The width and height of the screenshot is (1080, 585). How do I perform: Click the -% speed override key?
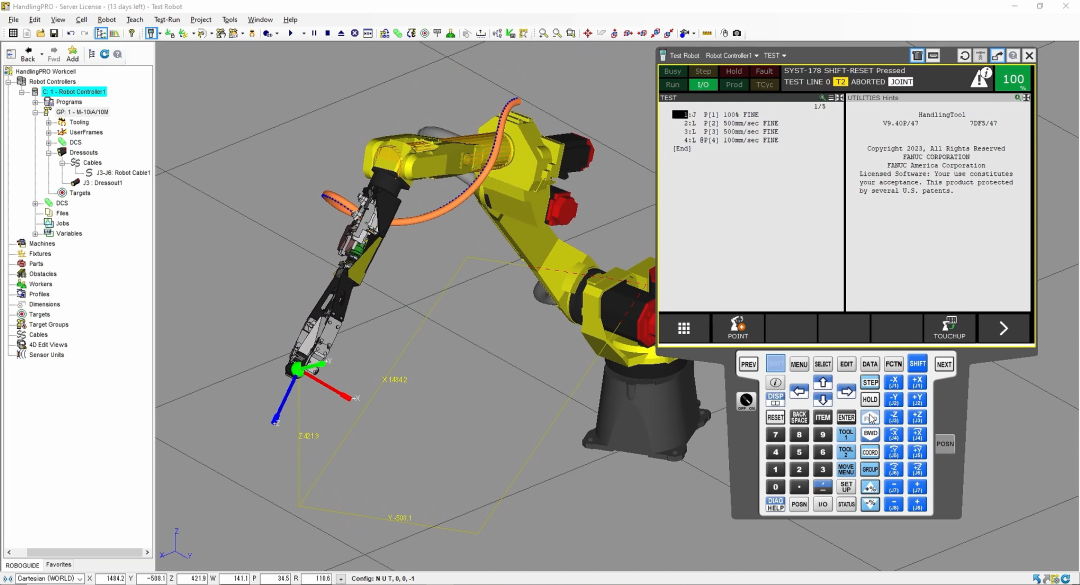[x=870, y=504]
